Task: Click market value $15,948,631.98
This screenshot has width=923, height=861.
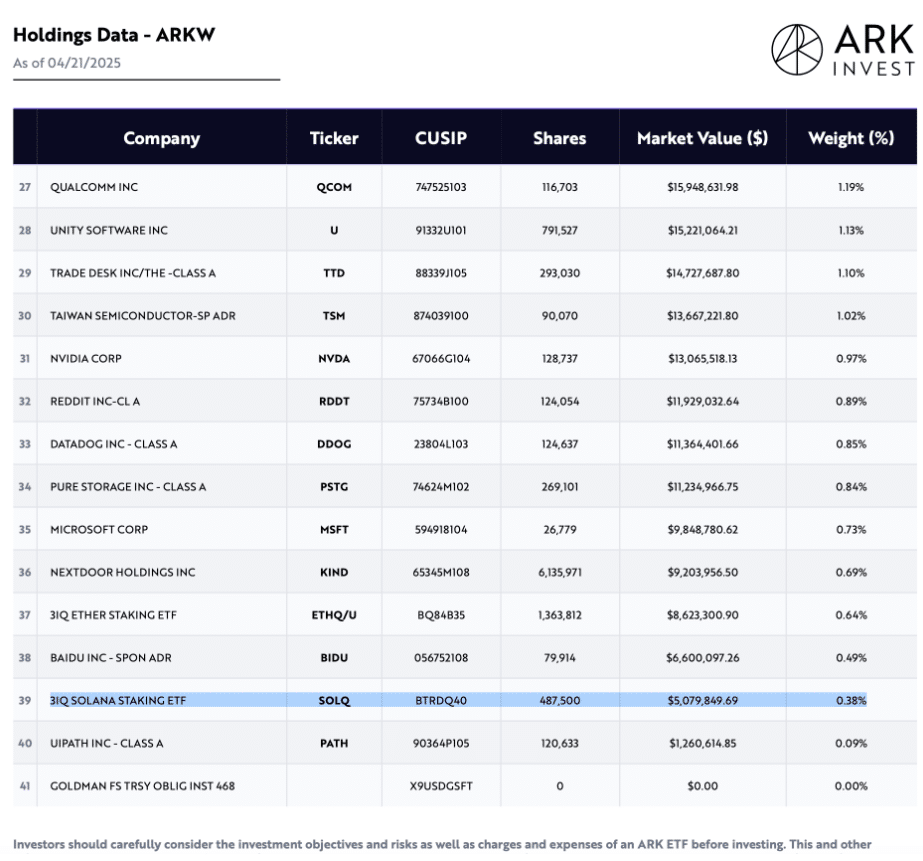Action: 702,187
